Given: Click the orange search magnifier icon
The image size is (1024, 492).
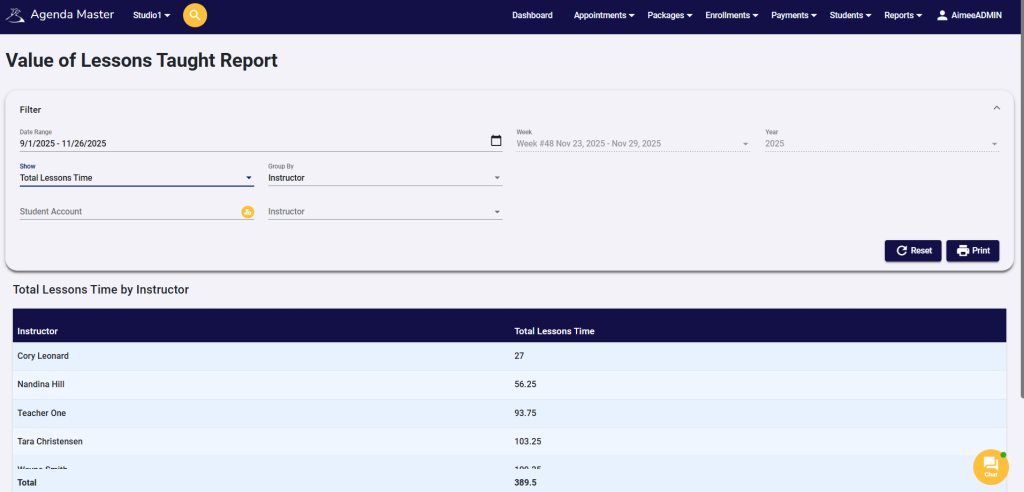Looking at the screenshot, I should pos(195,15).
